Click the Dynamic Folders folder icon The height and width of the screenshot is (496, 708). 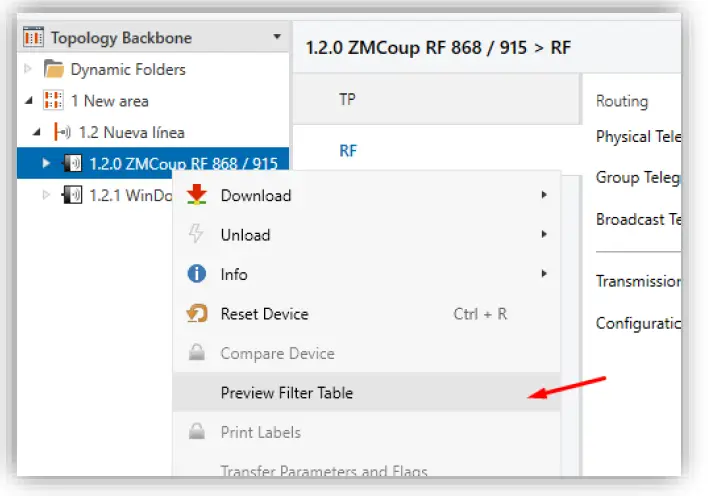click(x=53, y=70)
